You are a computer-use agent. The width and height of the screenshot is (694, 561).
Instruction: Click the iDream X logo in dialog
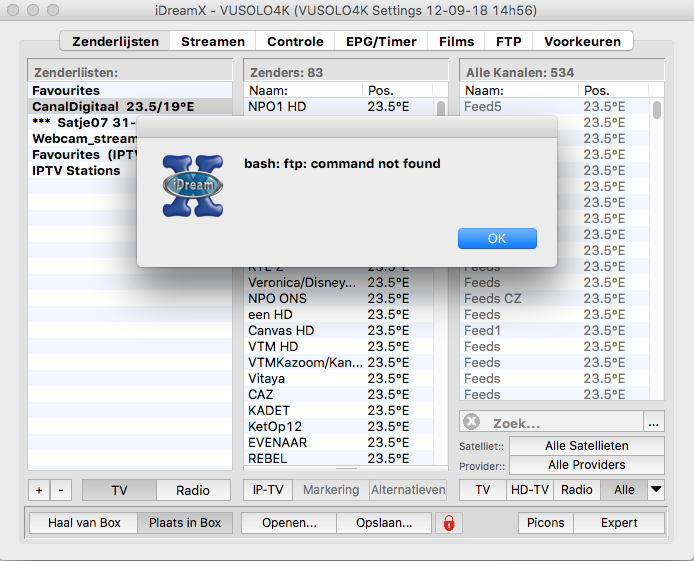tap(192, 186)
